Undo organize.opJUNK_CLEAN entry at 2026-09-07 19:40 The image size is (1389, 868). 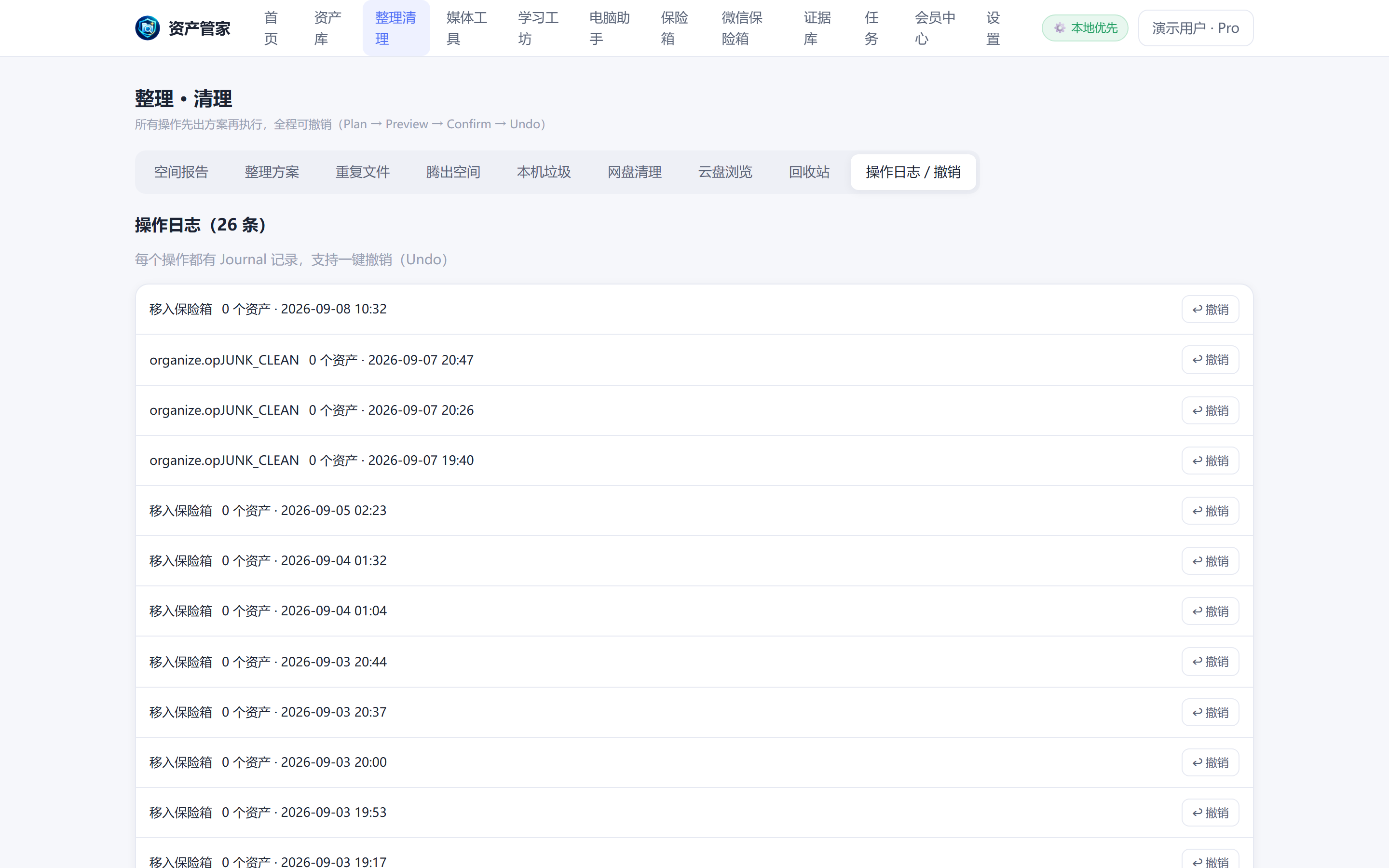(1210, 461)
